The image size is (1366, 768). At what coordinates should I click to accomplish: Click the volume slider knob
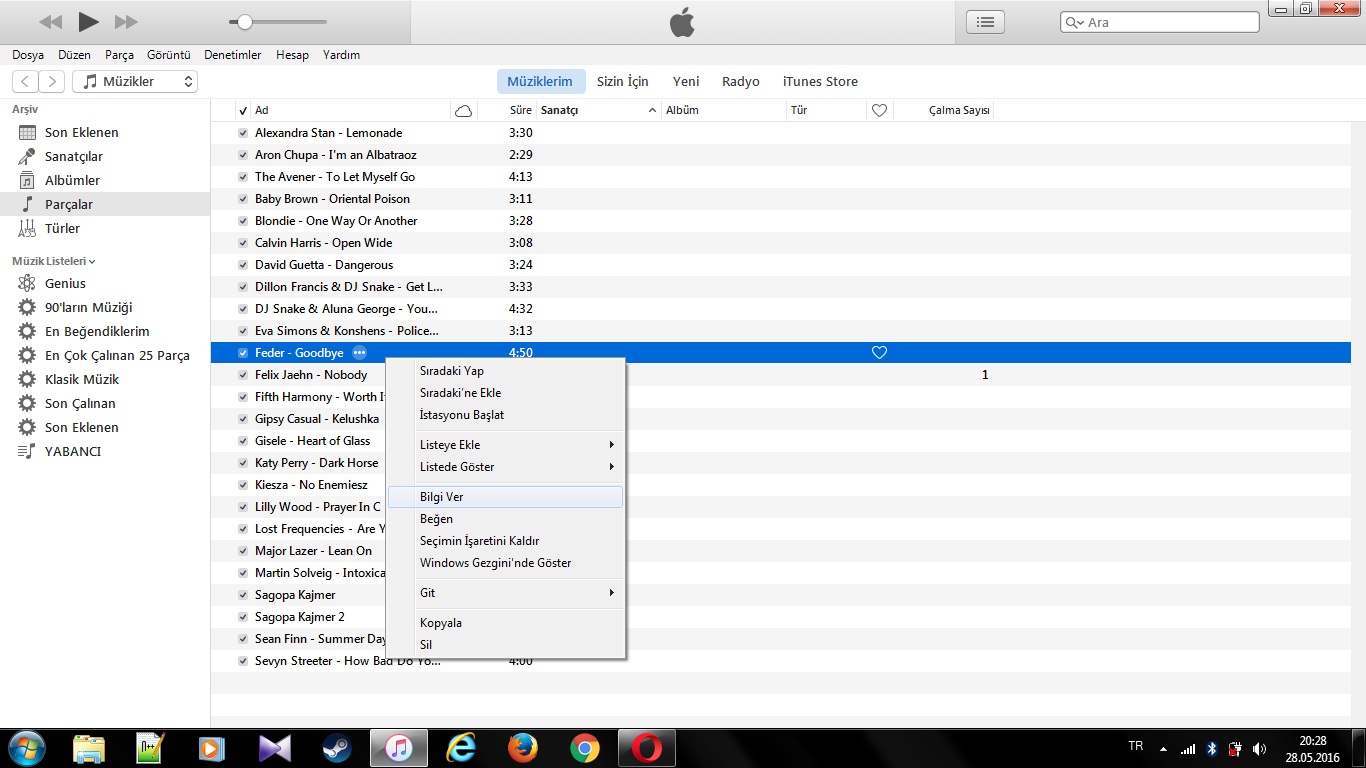click(244, 22)
